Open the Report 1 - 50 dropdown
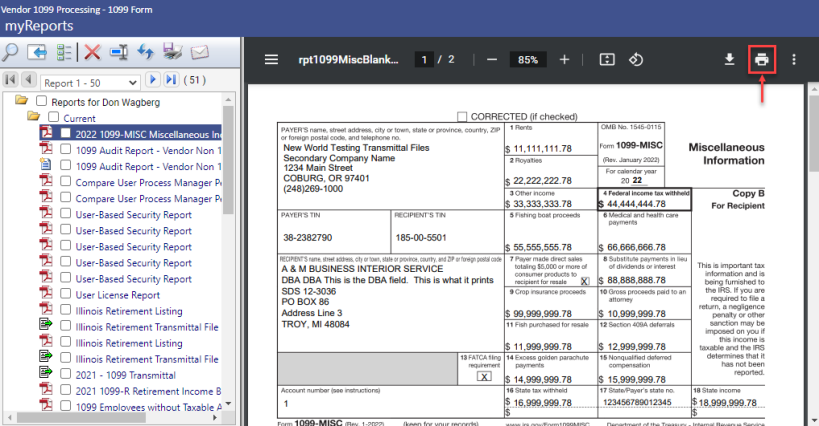 click(91, 81)
